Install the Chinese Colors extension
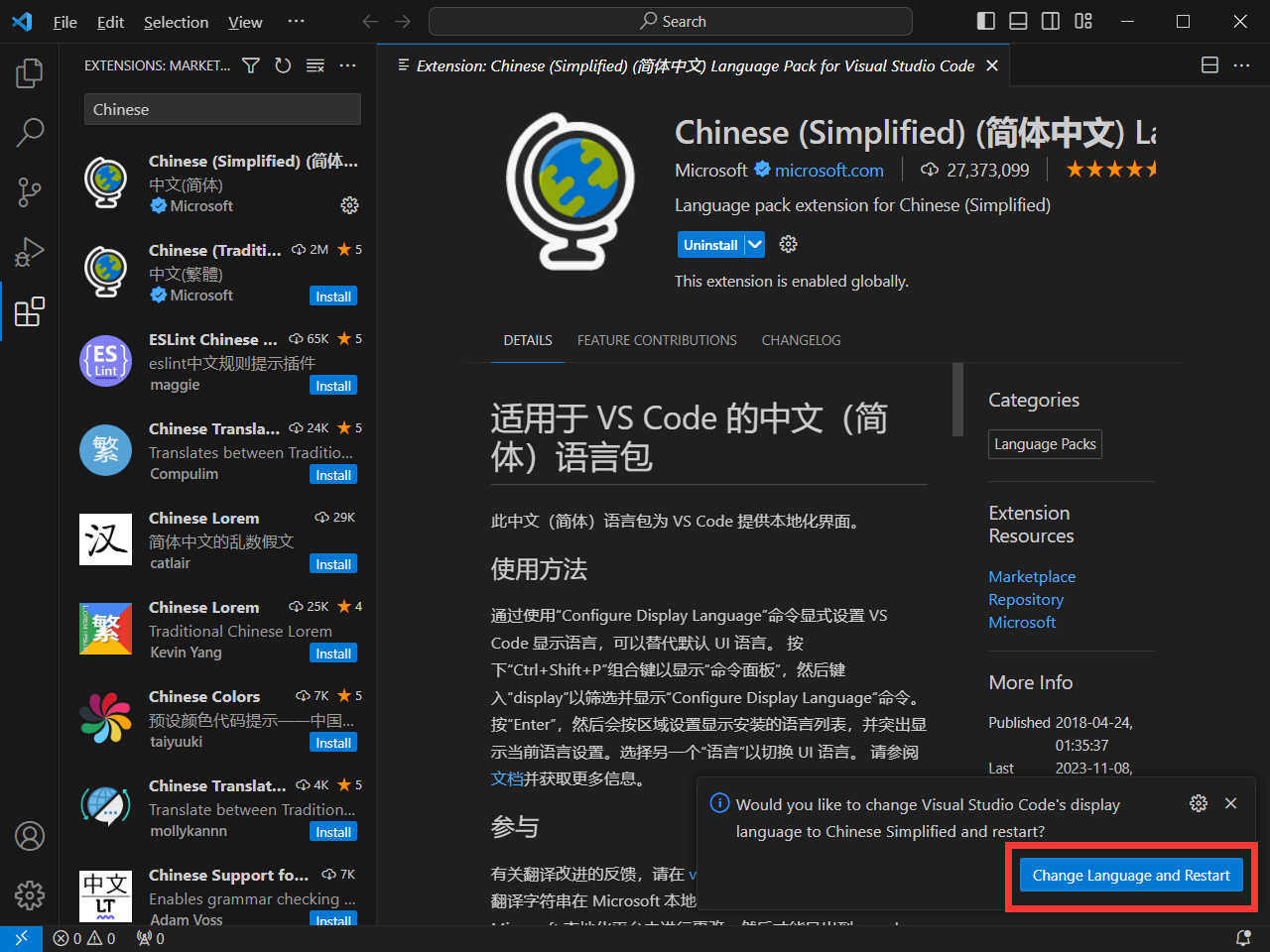This screenshot has height=952, width=1270. (x=333, y=743)
